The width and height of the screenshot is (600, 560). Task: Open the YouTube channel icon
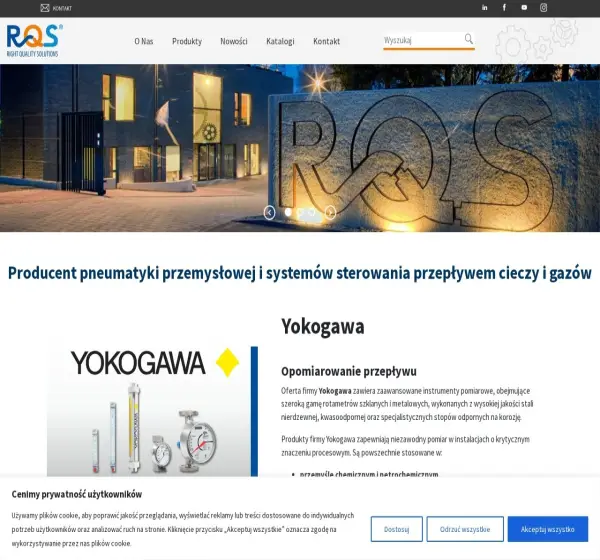[x=524, y=8]
